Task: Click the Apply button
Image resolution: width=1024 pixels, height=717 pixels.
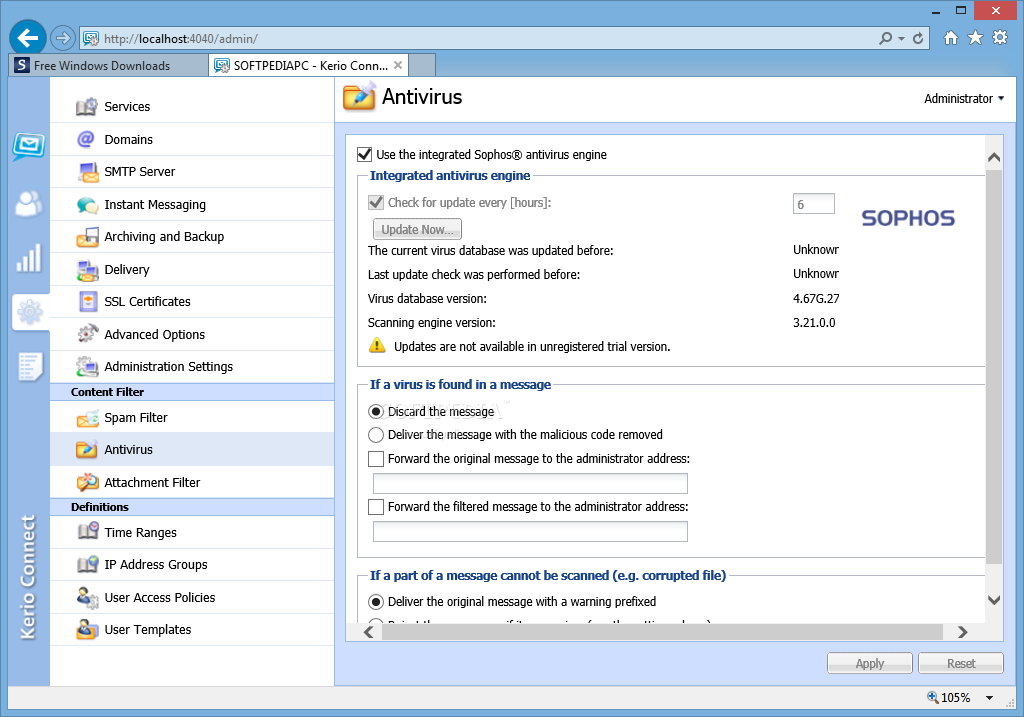Action: 870,663
